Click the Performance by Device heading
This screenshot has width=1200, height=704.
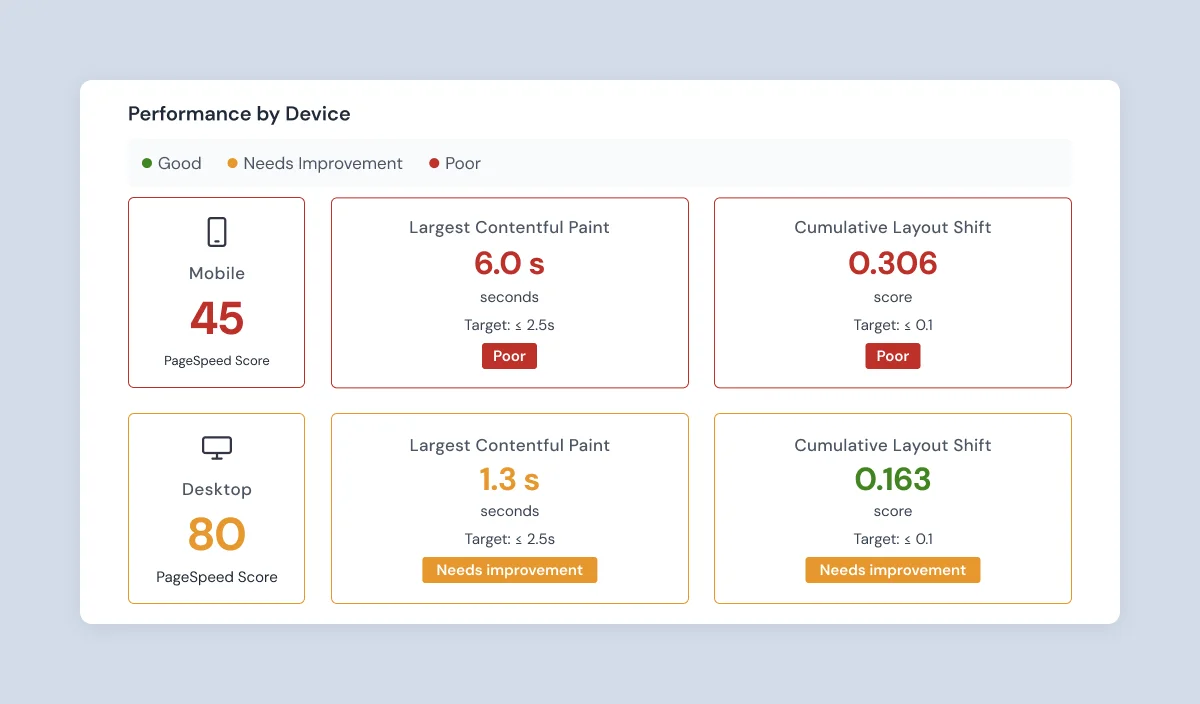pos(239,113)
